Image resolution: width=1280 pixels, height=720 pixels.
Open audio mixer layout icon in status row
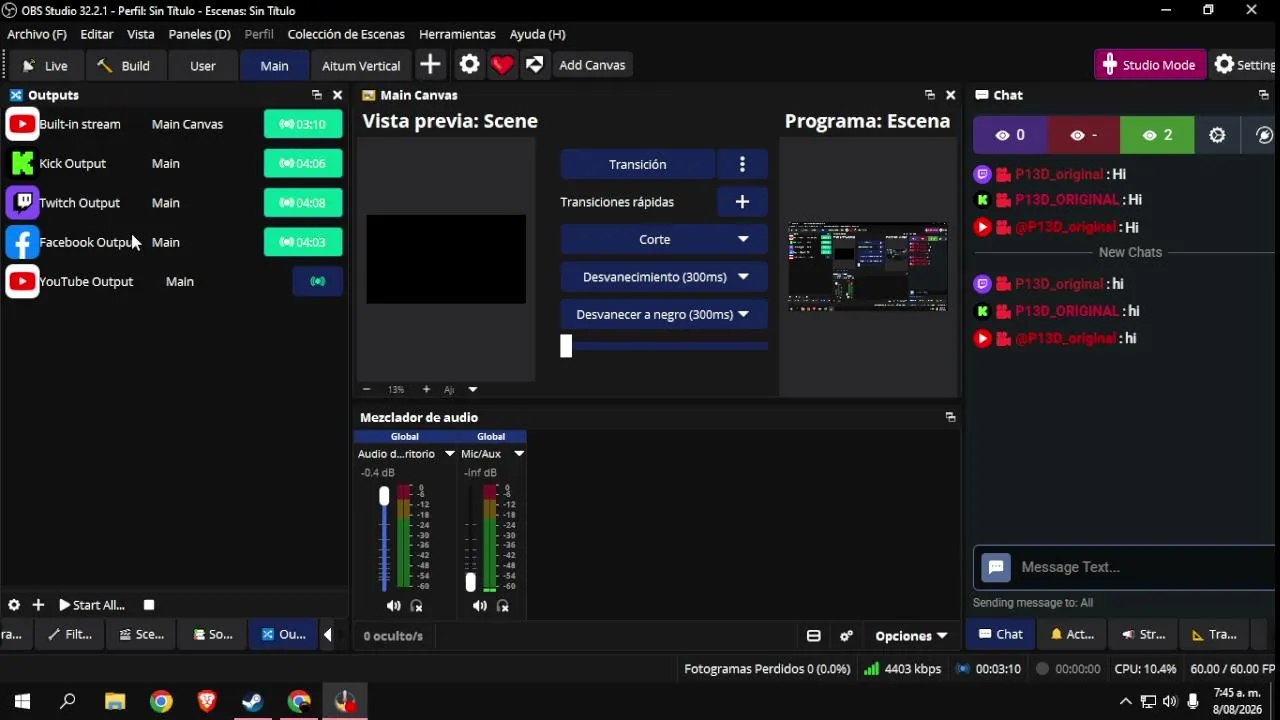[814, 636]
